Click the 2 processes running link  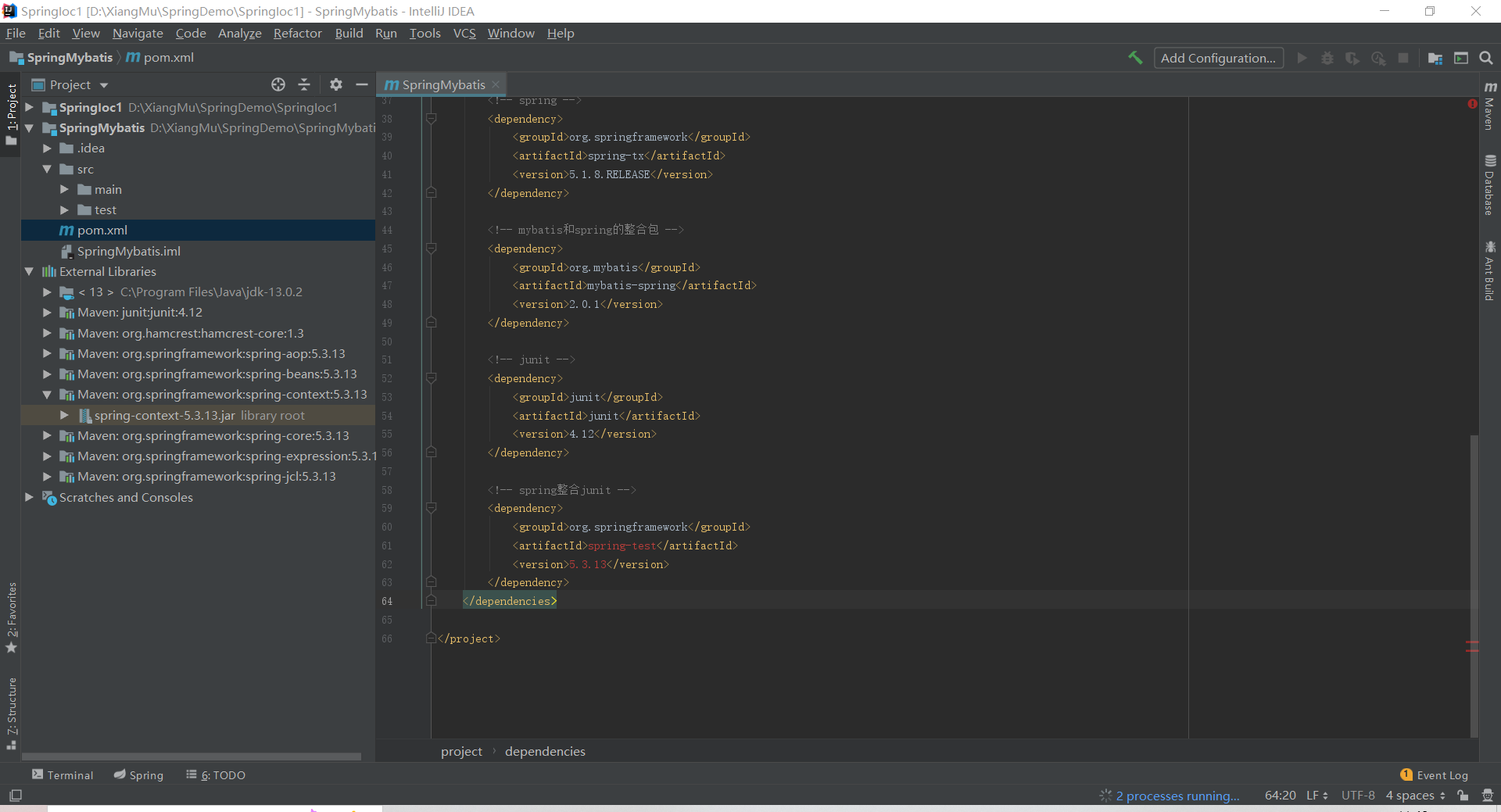click(1177, 796)
